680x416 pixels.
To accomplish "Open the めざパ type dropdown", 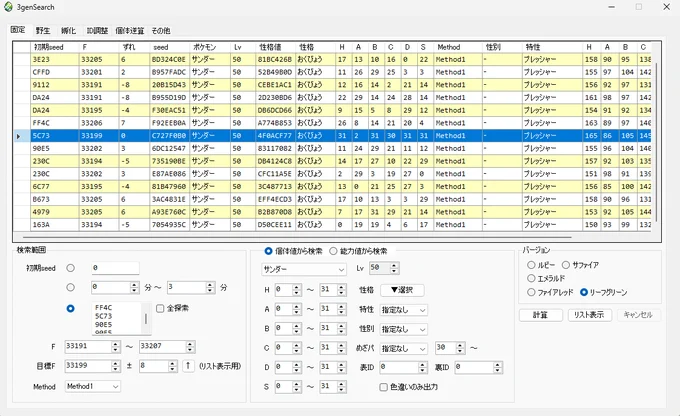I will (404, 348).
